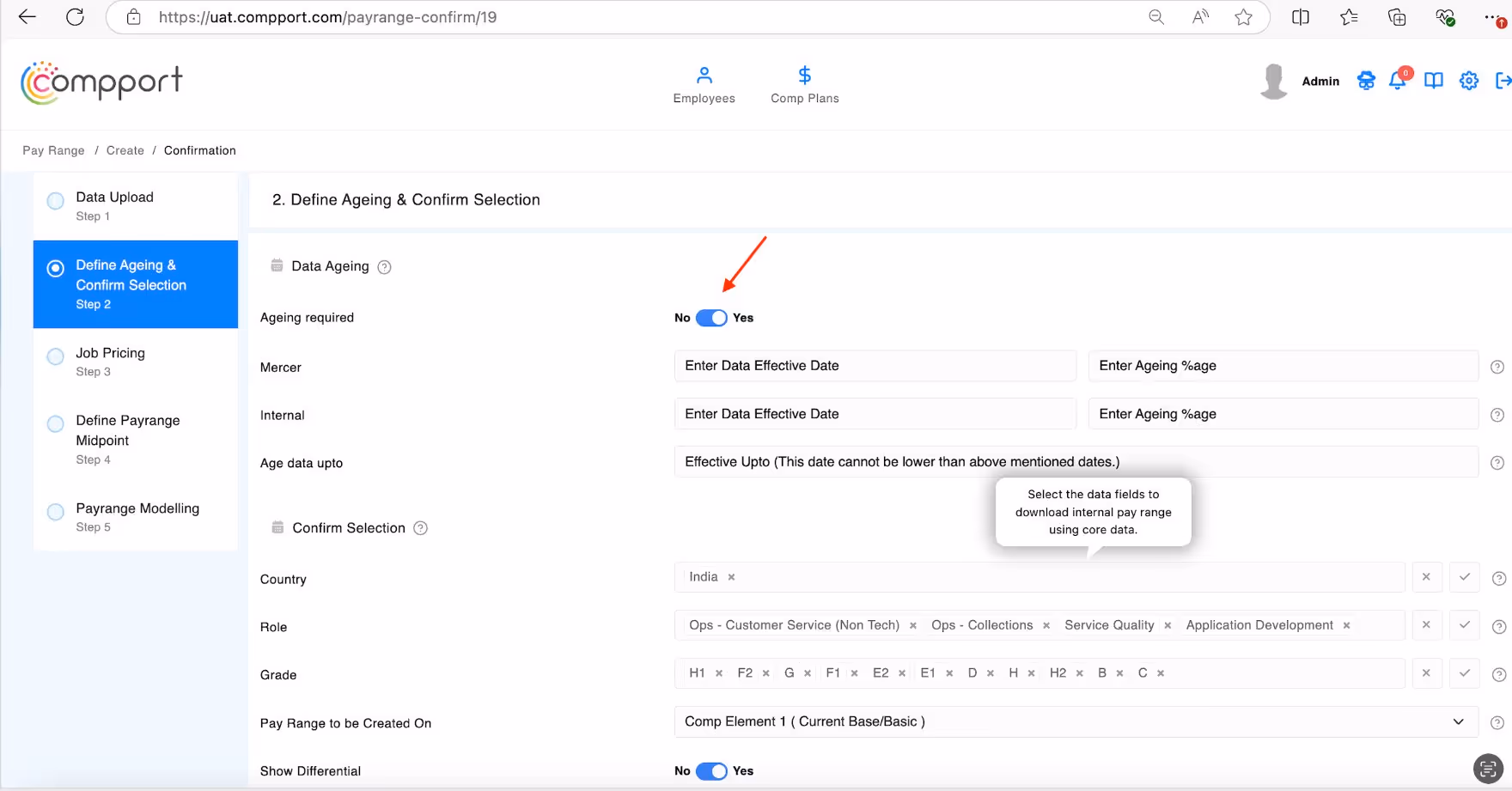This screenshot has width=1512, height=791.
Task: Select all Country options checkmark
Action: point(1465,577)
